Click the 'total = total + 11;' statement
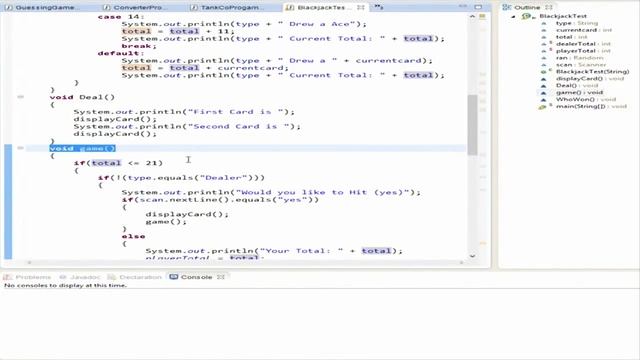640x360 pixels. click(178, 31)
